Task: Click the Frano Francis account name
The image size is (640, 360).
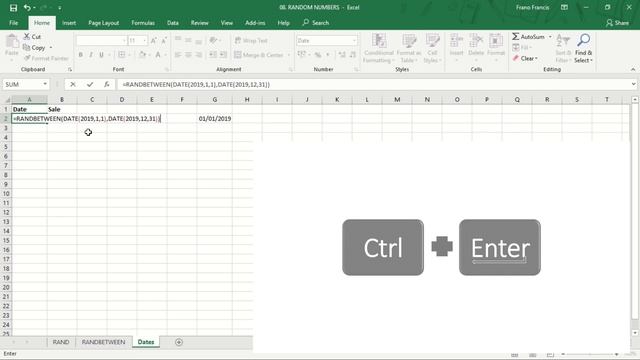Action: click(x=532, y=7)
